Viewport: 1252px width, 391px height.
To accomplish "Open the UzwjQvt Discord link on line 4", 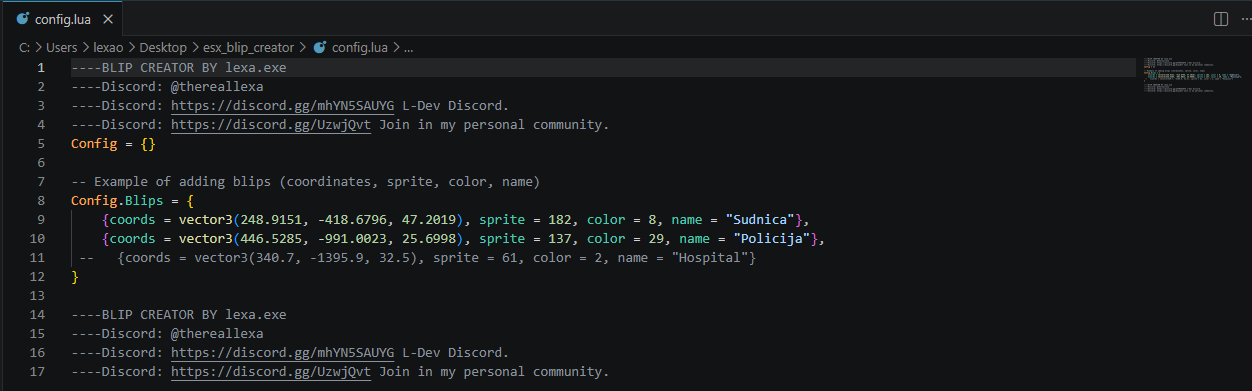I will pyautogui.click(x=270, y=125).
